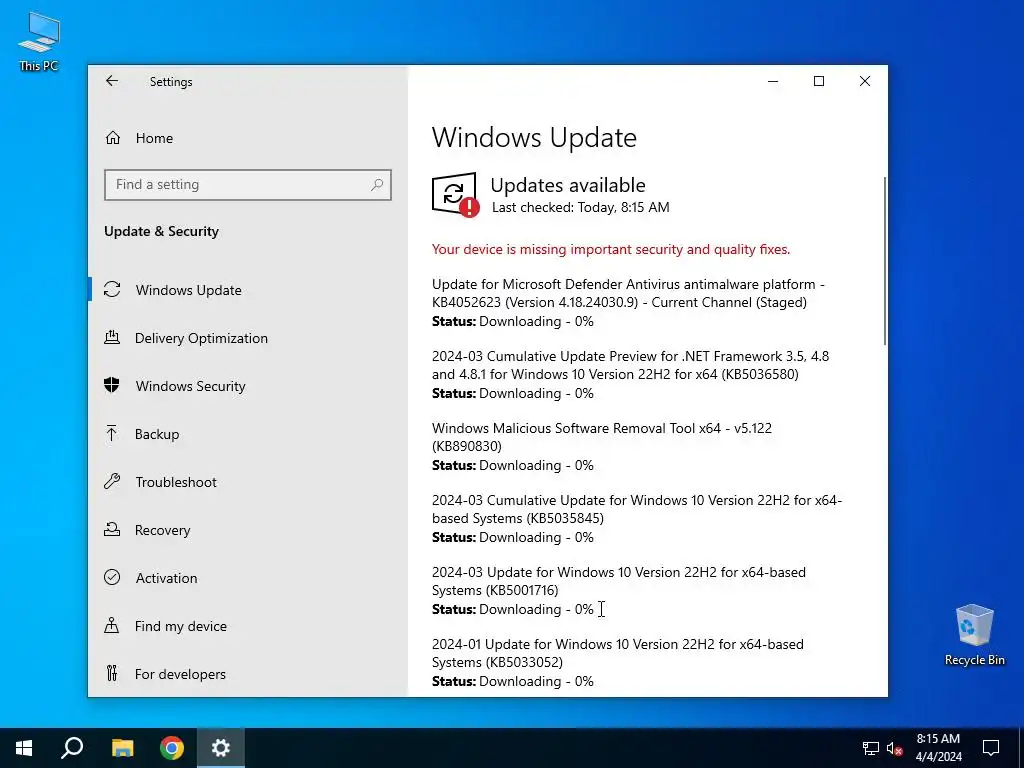Select the Recycle Bin desktop icon

974,635
